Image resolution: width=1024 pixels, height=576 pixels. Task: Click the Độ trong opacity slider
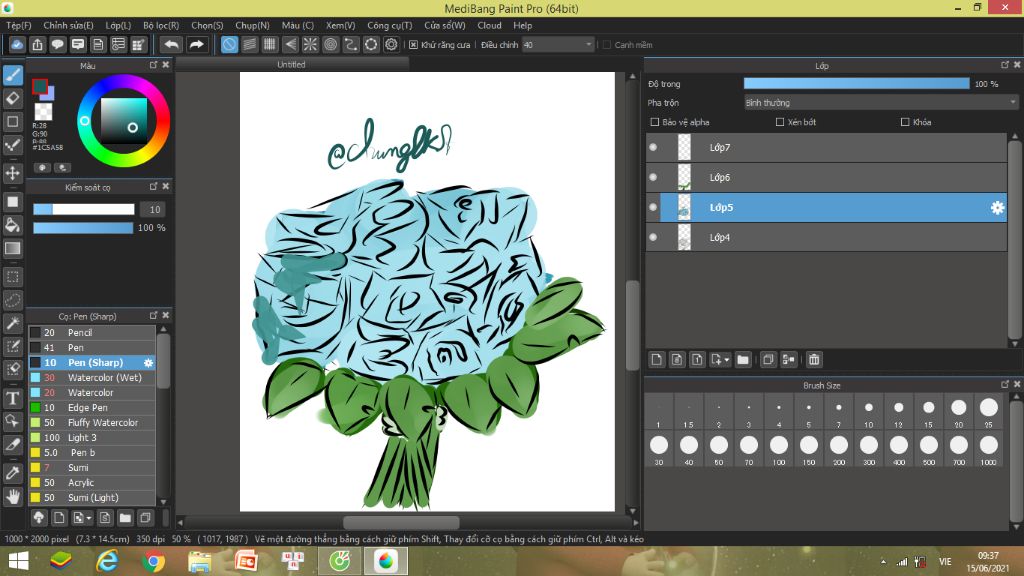pos(857,84)
